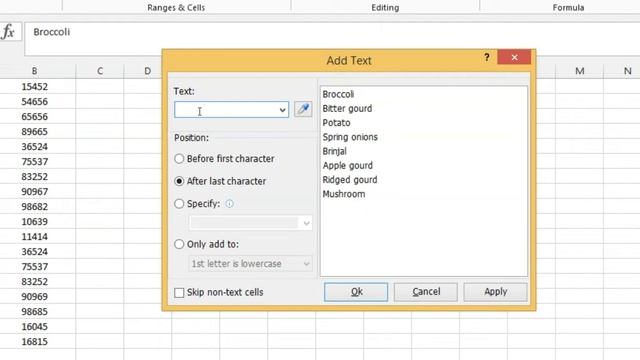640x360 pixels.
Task: Click Brinjal in preview list
Action: click(x=334, y=151)
